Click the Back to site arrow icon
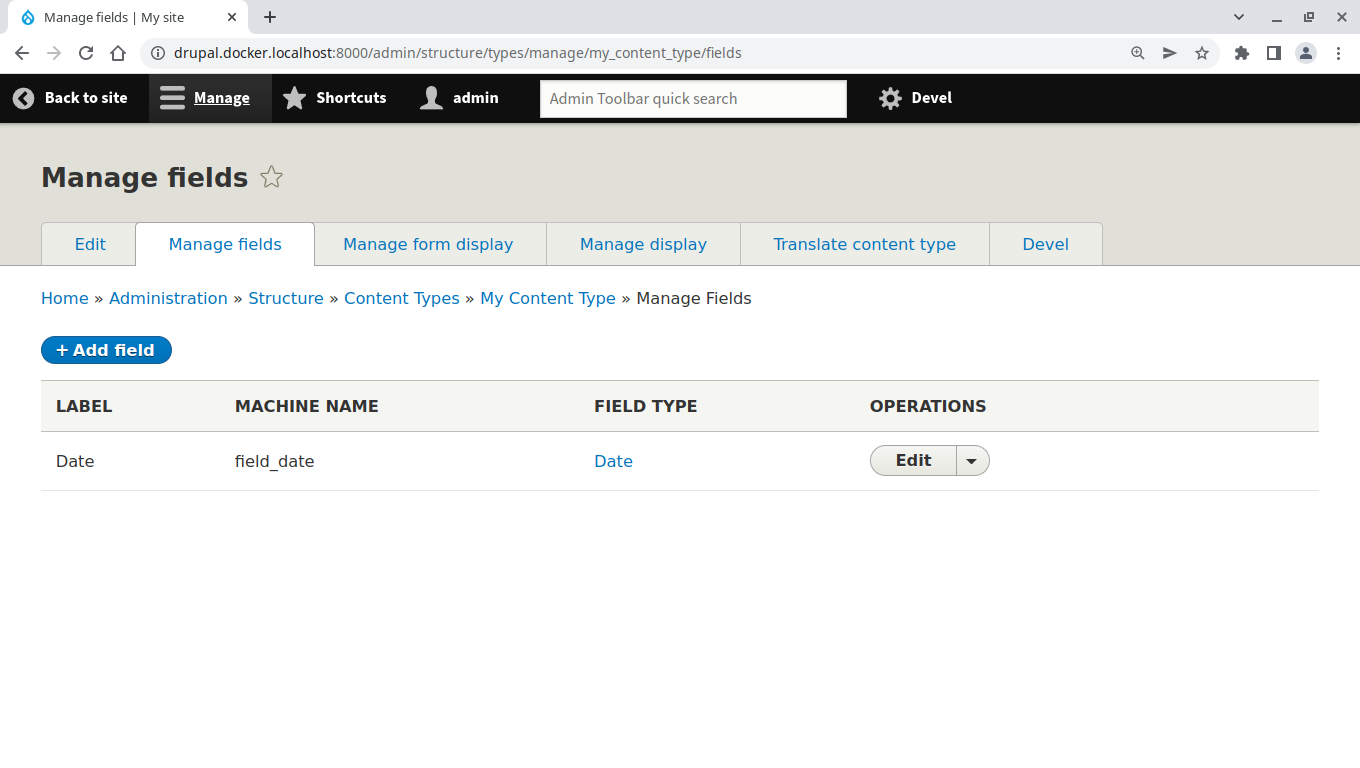 [23, 98]
